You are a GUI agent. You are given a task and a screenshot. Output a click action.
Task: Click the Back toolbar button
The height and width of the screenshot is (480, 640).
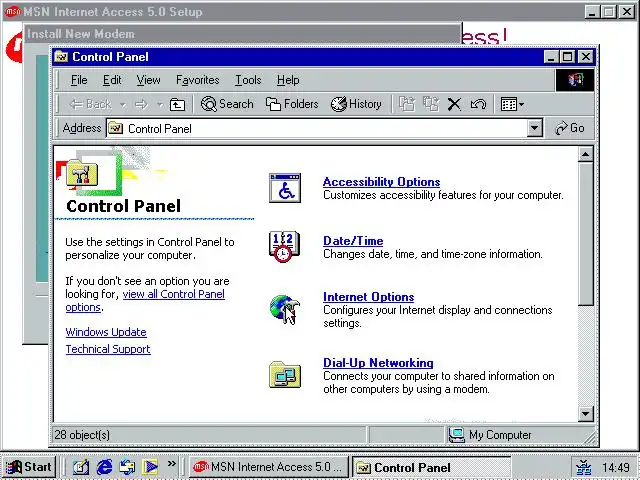(x=90, y=104)
